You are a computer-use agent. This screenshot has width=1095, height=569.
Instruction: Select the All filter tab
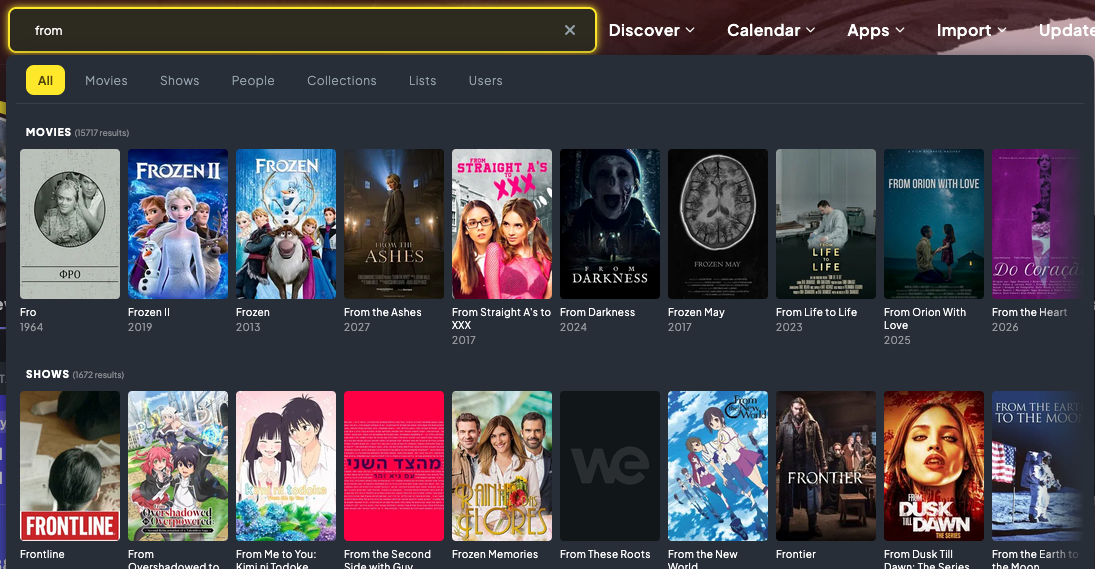pos(45,80)
